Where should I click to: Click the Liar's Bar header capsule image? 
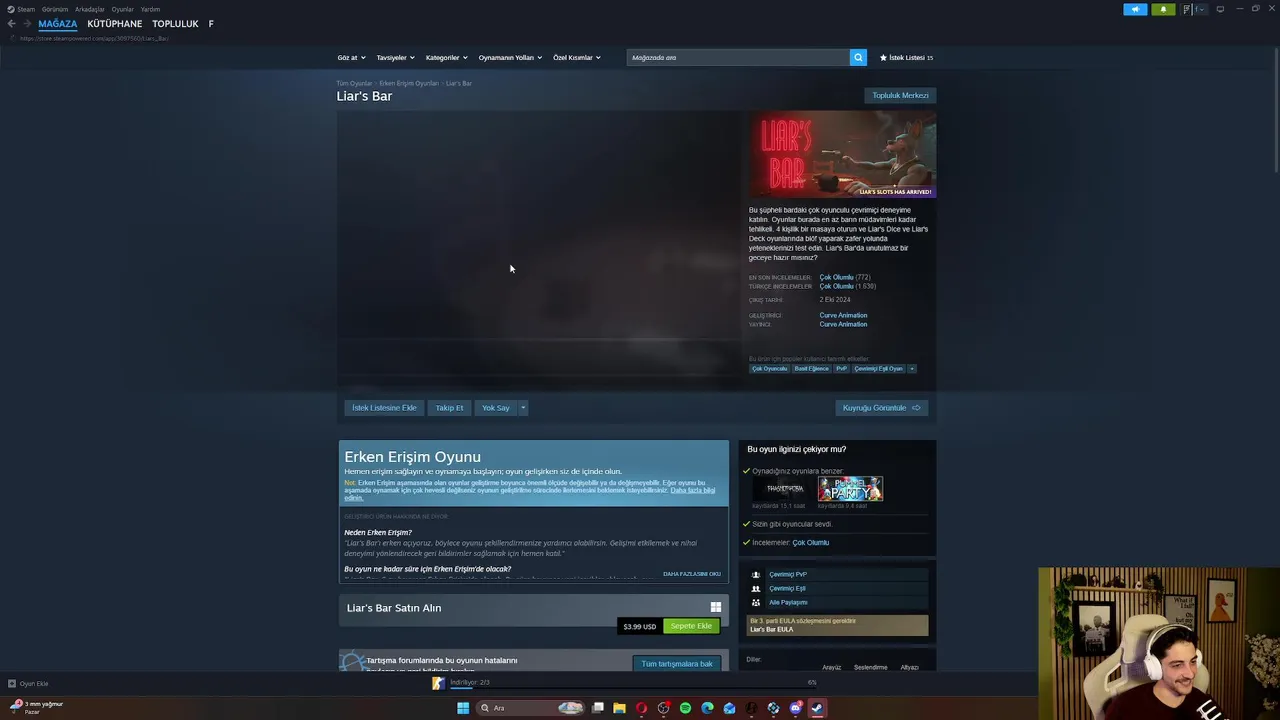[843, 154]
